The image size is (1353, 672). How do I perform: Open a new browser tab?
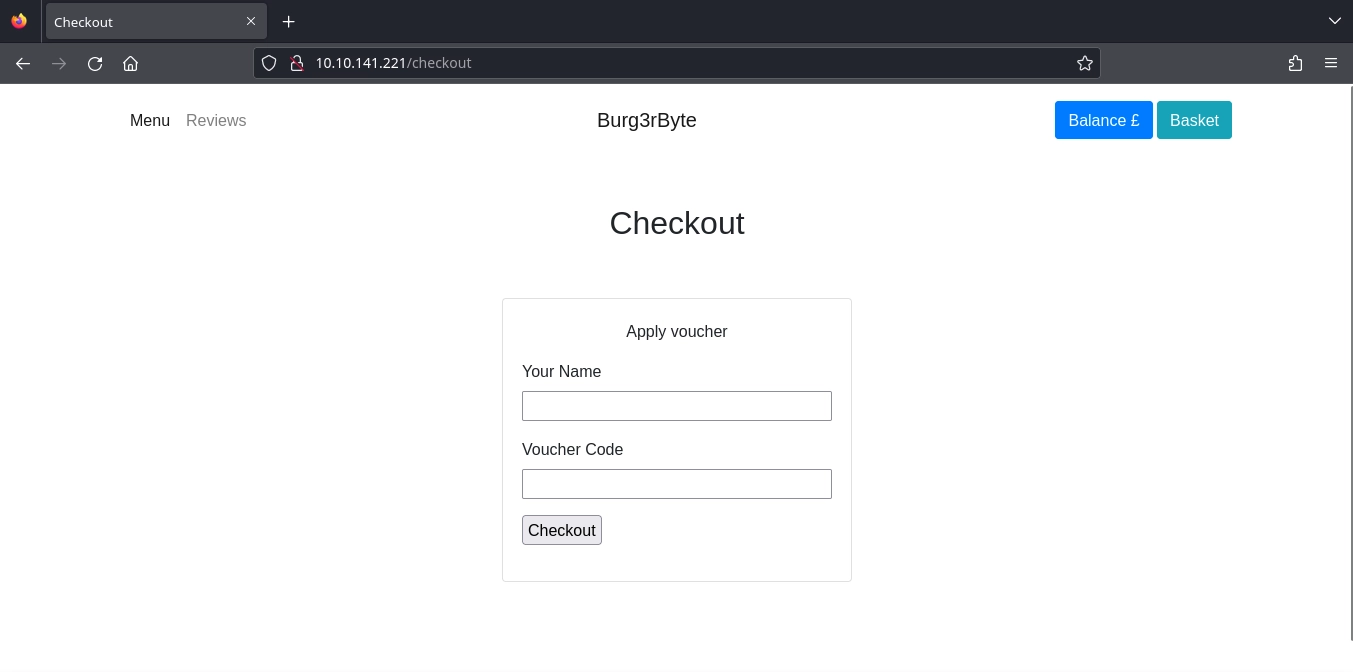[x=289, y=21]
